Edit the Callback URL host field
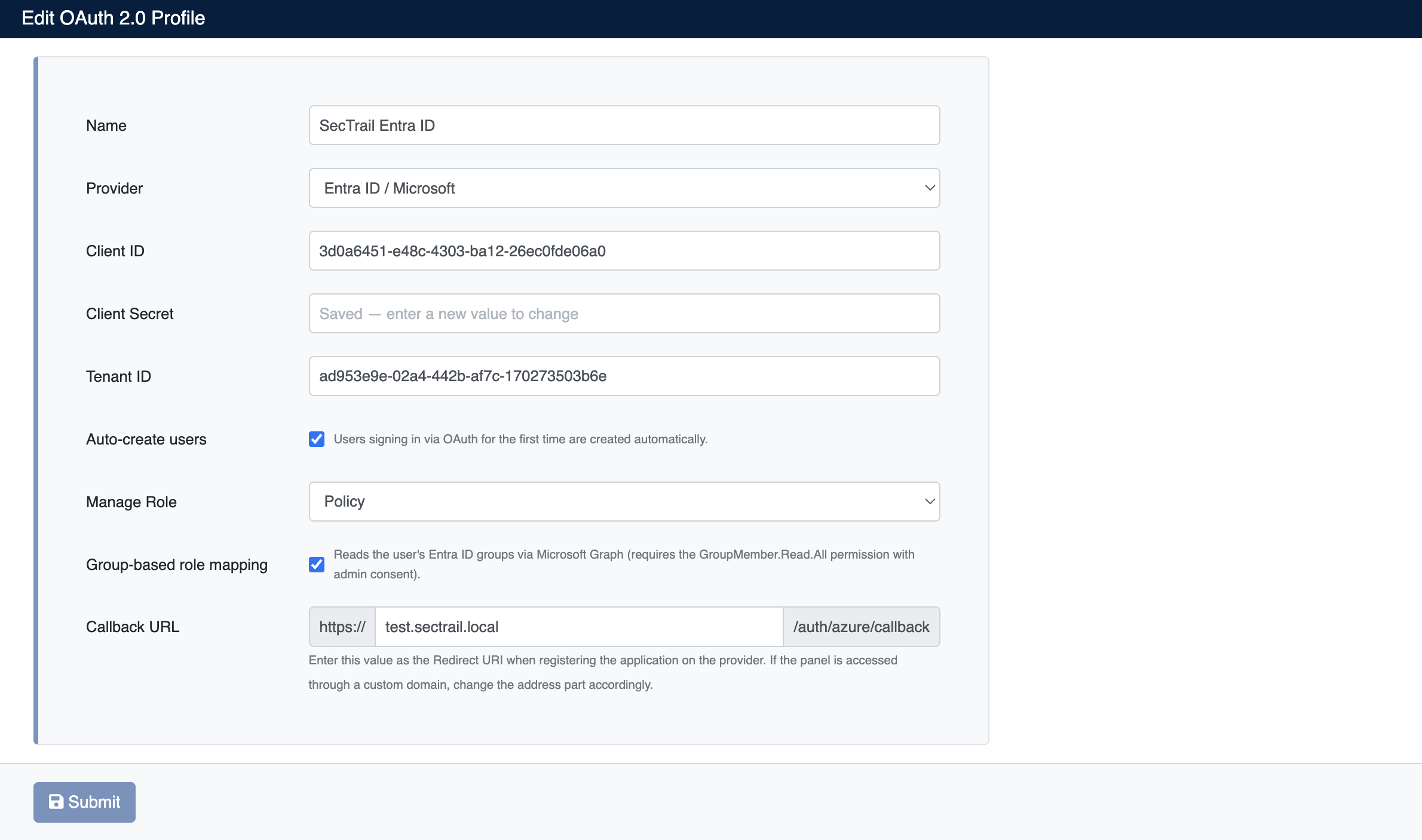 point(579,627)
